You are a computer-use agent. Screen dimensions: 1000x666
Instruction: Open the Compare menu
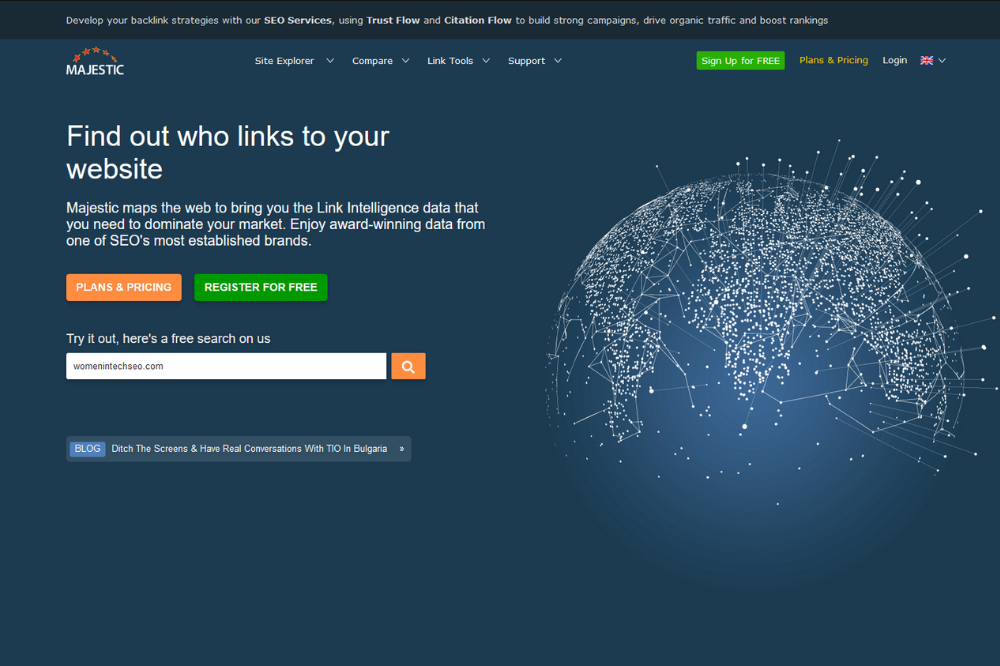point(372,61)
